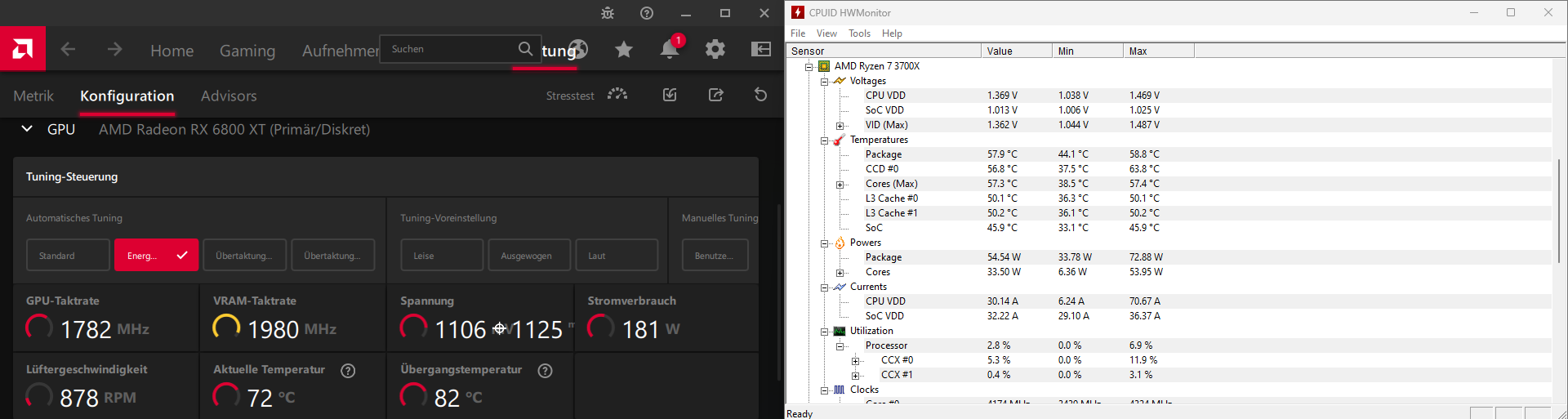
Task: Start the Stresstest gauge icon
Action: click(x=617, y=95)
